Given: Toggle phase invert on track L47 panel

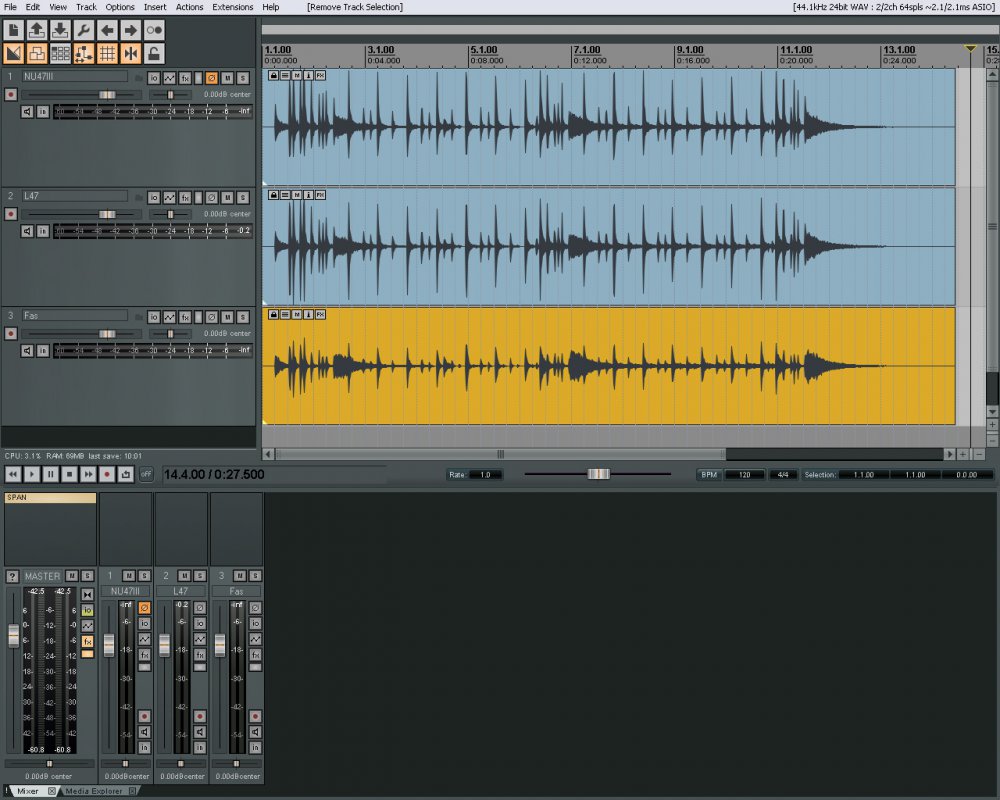Looking at the screenshot, I should tap(212, 198).
